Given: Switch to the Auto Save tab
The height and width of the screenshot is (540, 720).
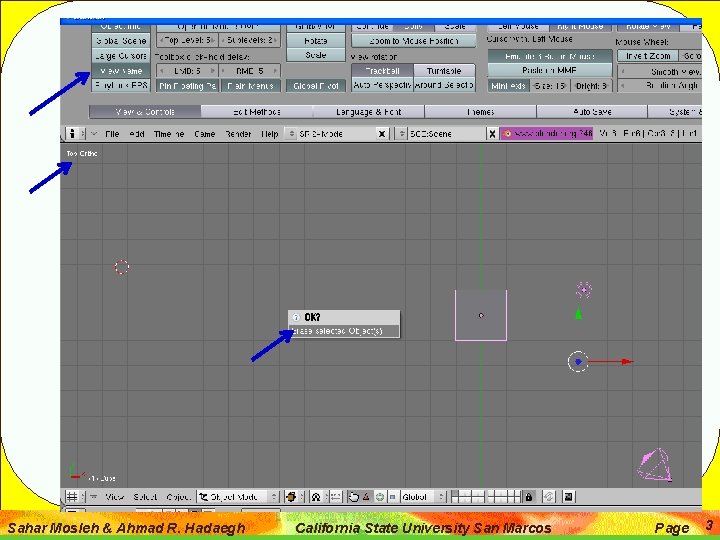Looking at the screenshot, I should (592, 112).
